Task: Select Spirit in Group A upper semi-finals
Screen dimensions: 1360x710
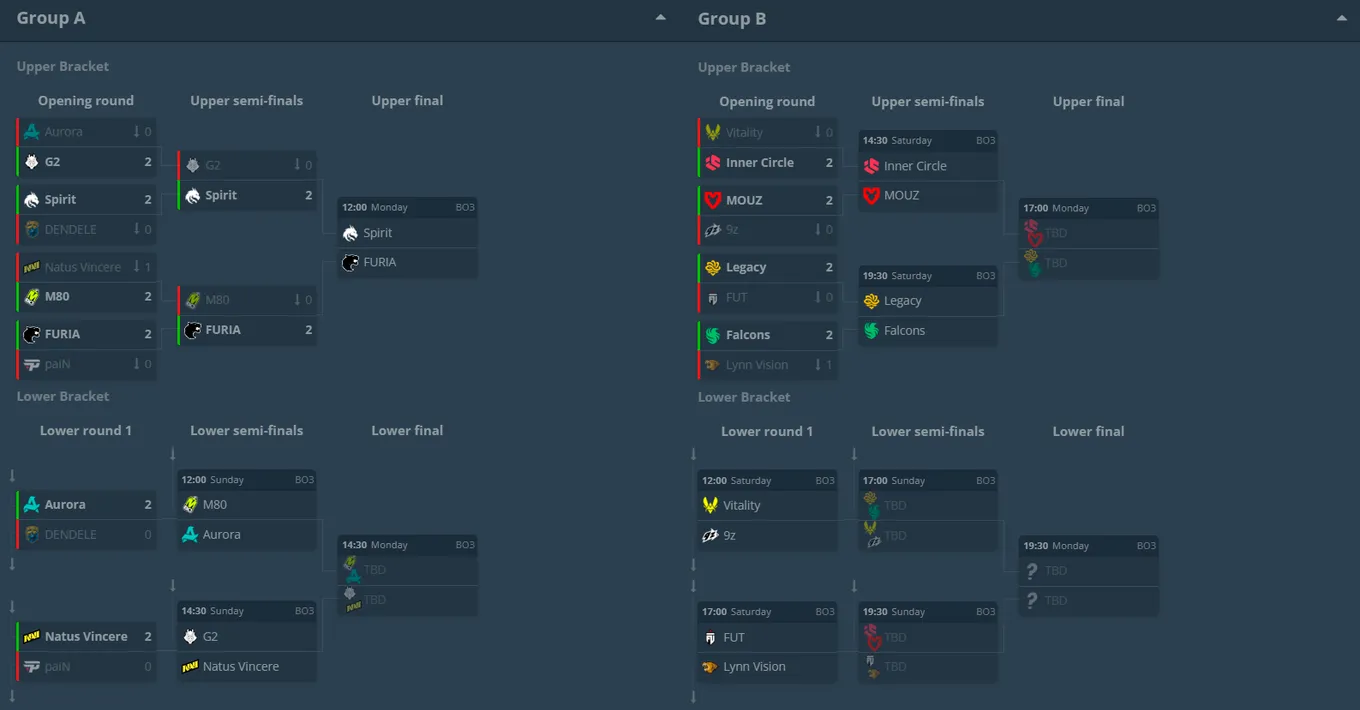Action: [221, 195]
